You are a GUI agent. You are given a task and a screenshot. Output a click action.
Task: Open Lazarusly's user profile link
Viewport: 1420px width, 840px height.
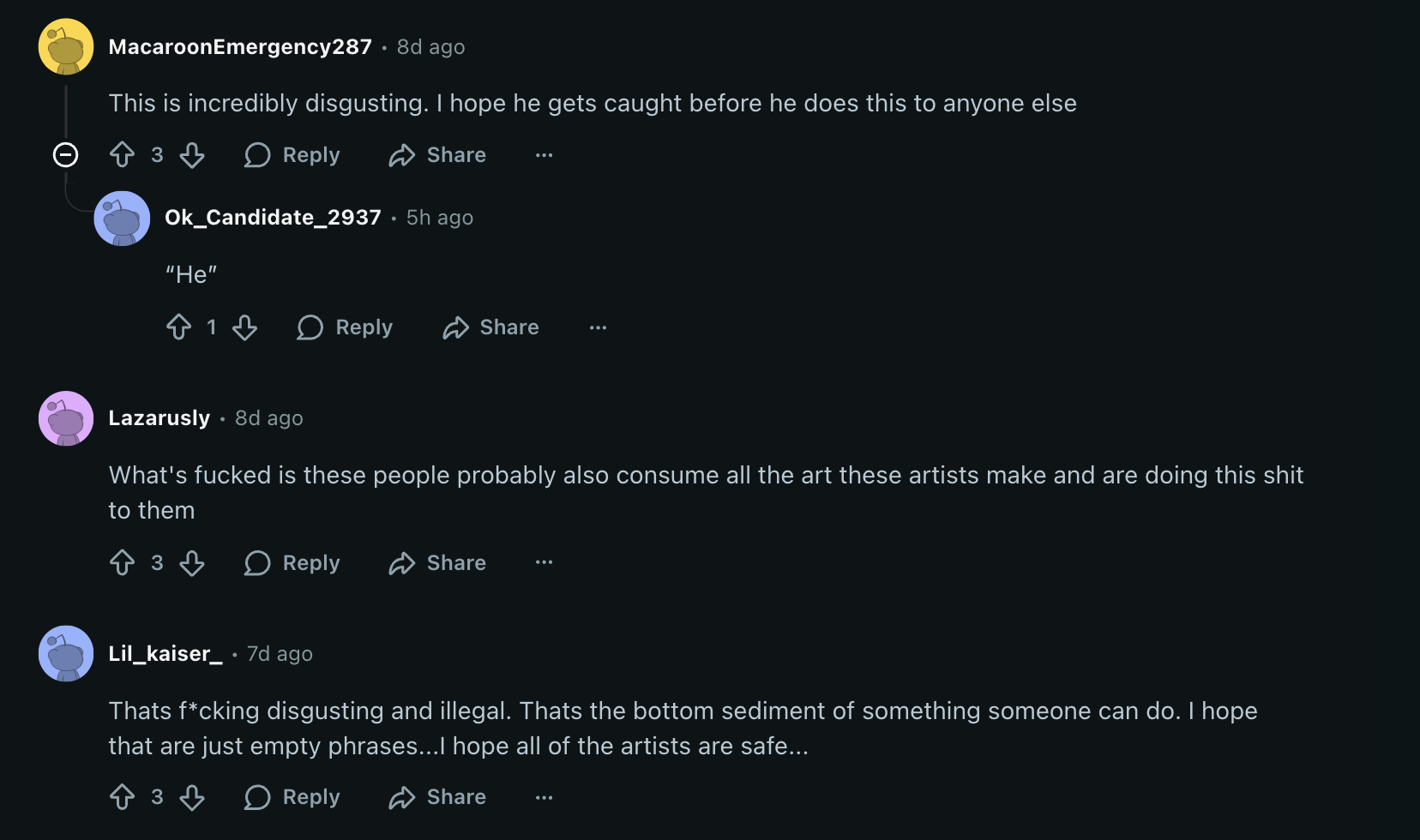click(159, 418)
